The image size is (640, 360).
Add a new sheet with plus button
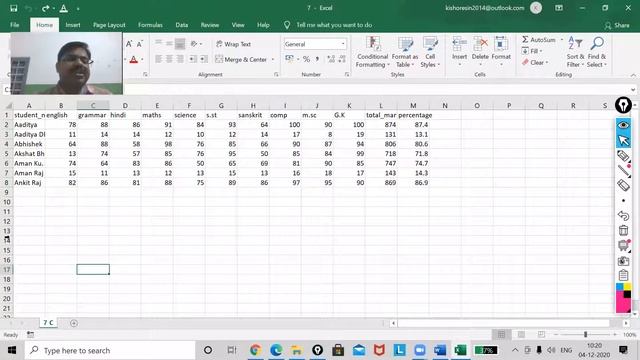74,323
